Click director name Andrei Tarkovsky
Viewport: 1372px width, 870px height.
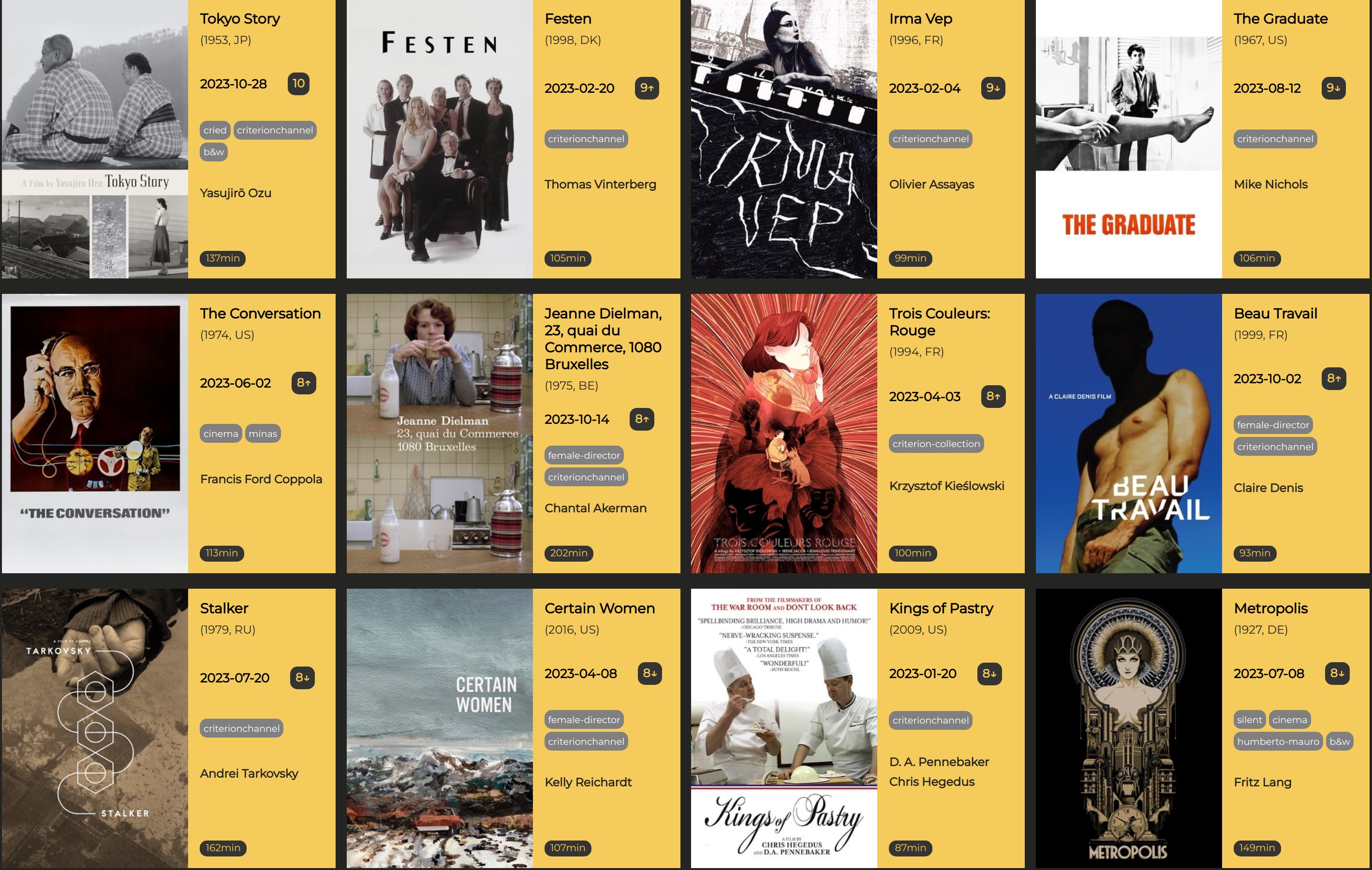point(249,774)
